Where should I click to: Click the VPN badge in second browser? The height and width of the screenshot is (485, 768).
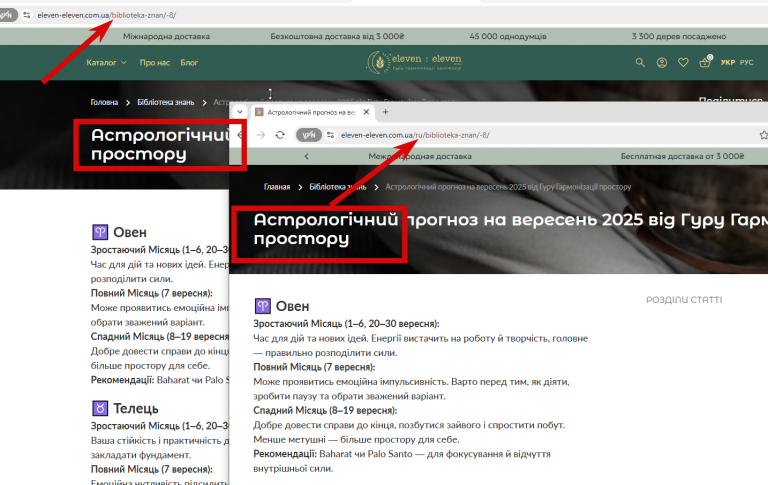click(x=309, y=135)
